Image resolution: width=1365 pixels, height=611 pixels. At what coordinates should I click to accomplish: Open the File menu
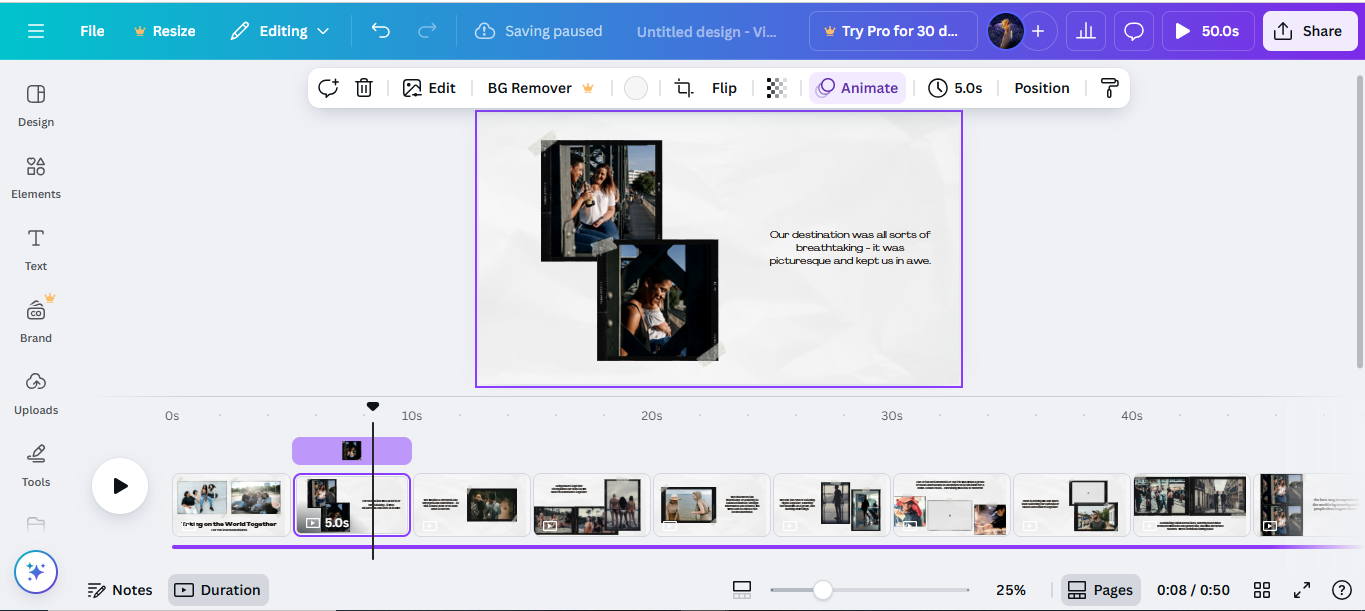(91, 31)
